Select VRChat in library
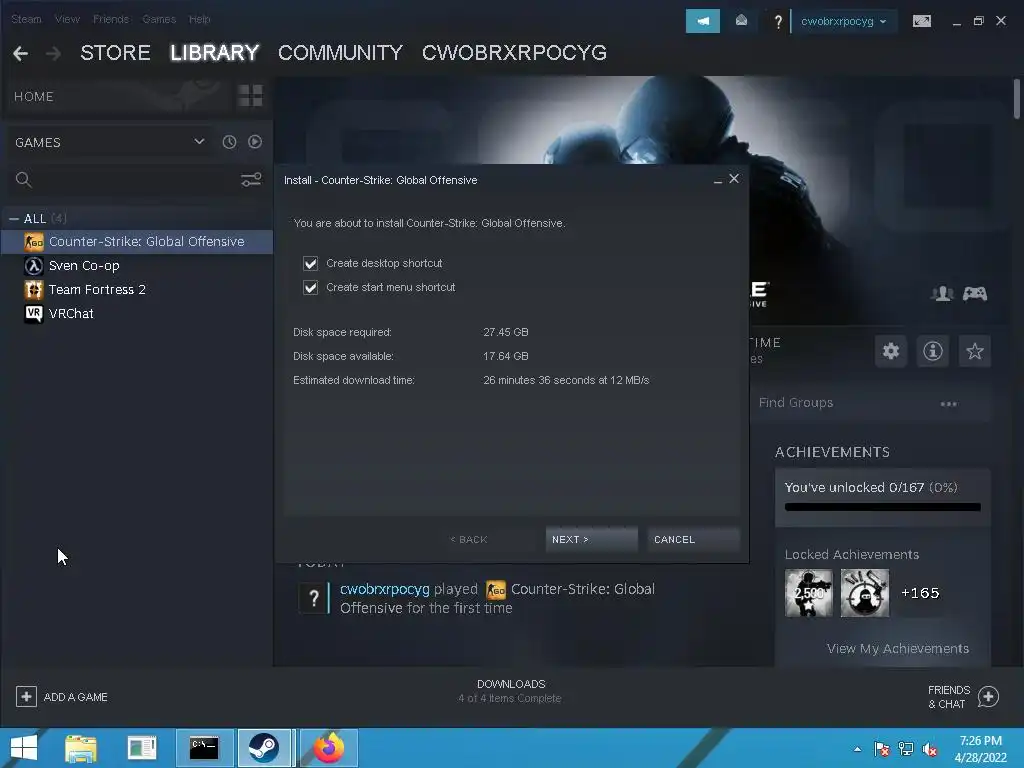This screenshot has height=768, width=1024. point(137,313)
